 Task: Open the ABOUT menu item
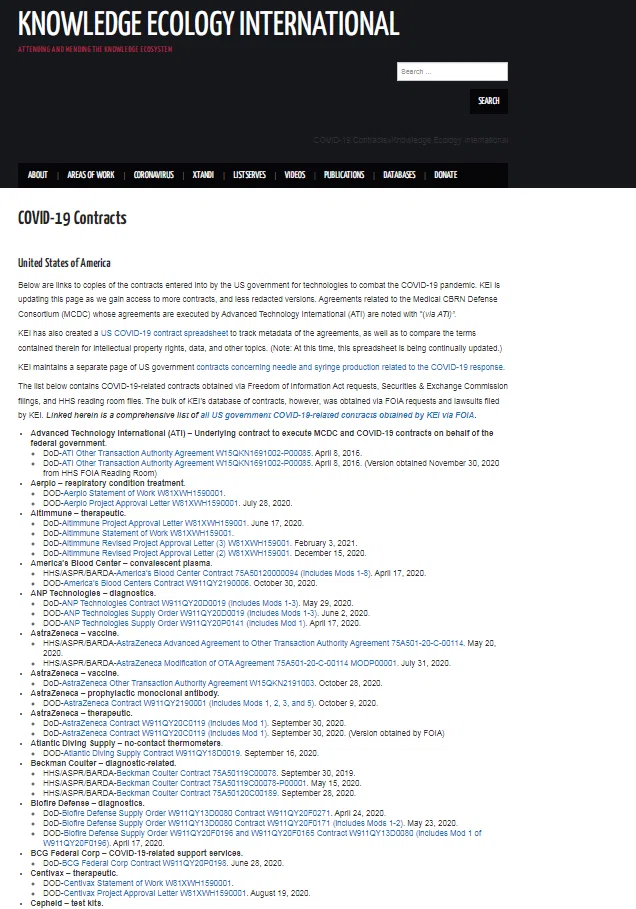point(38,174)
